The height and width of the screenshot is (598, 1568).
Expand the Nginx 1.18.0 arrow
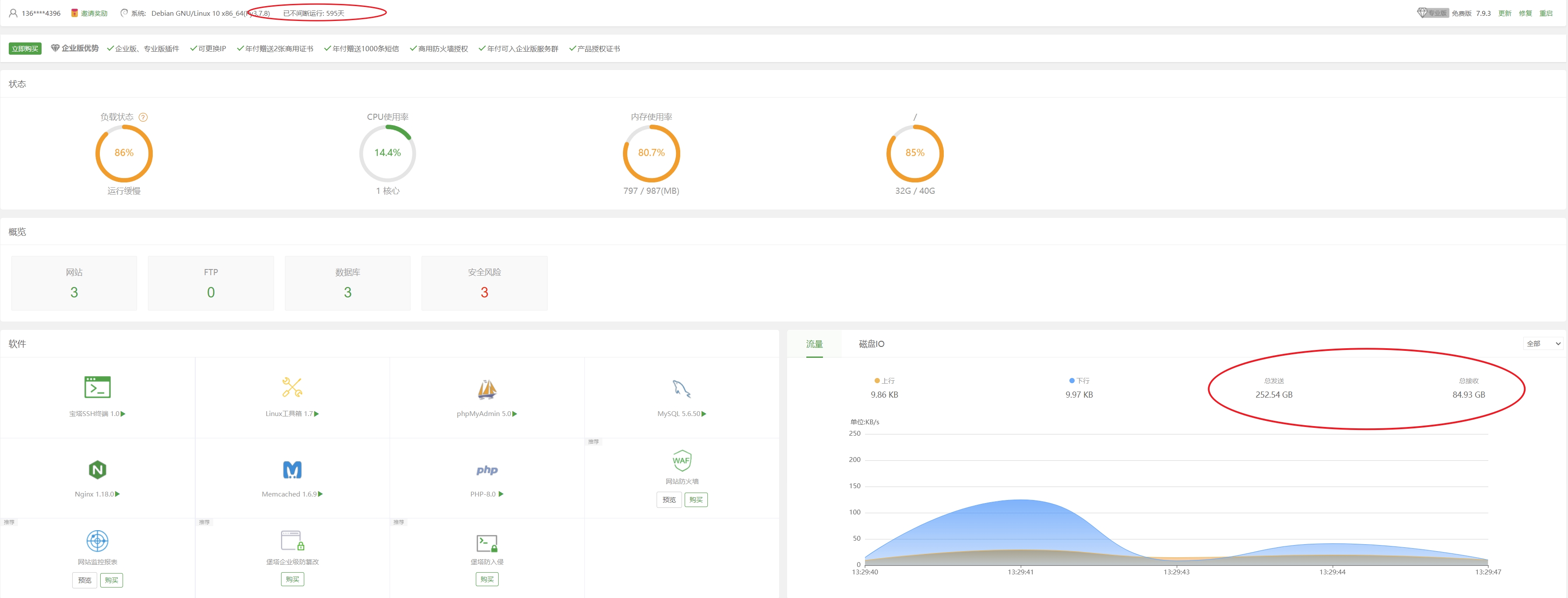pos(117,494)
